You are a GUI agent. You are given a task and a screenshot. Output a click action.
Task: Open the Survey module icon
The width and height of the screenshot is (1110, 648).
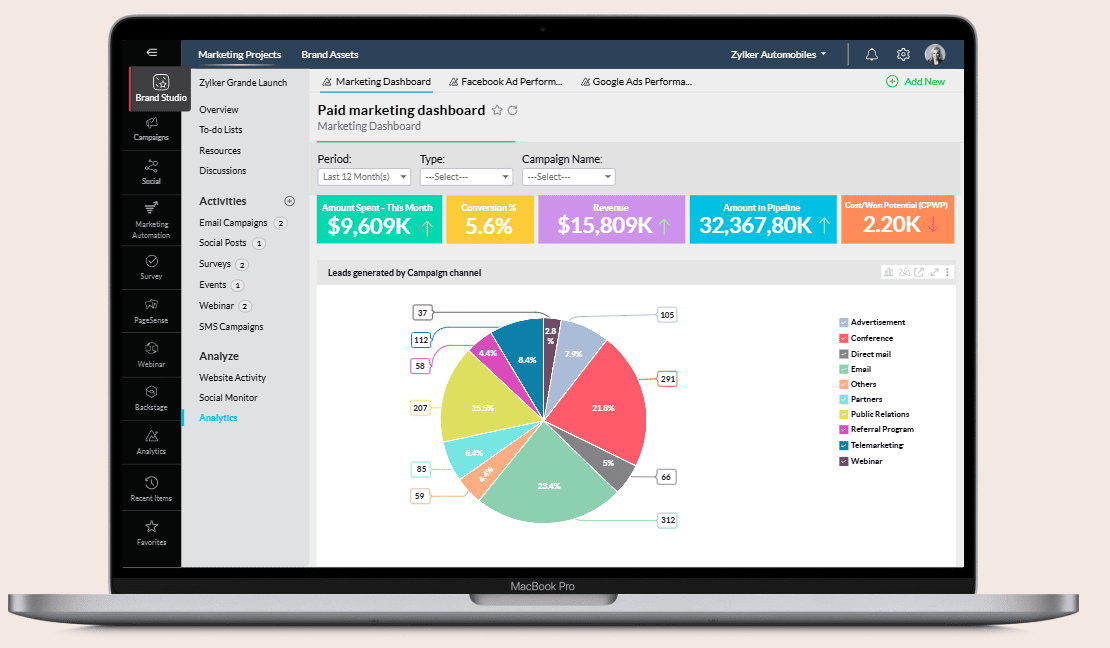(x=151, y=267)
